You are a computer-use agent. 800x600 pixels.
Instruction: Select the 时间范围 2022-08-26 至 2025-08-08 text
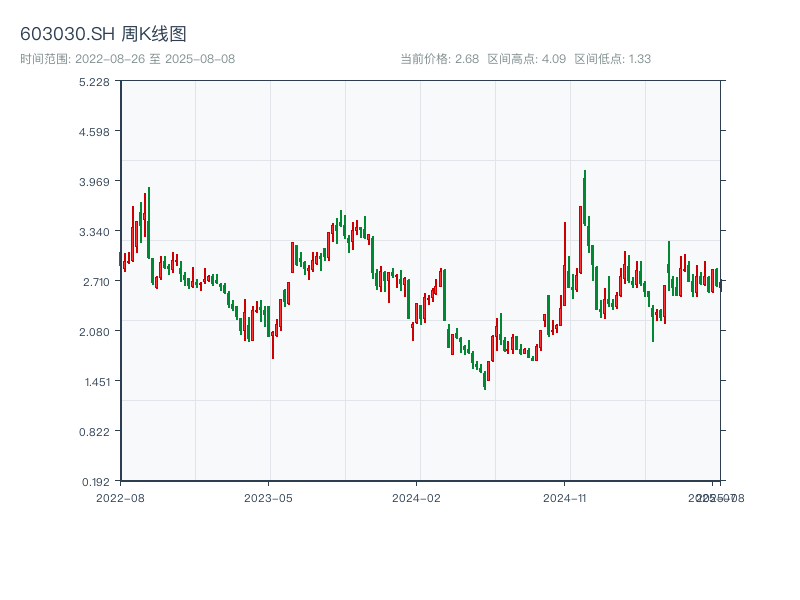pos(128,59)
